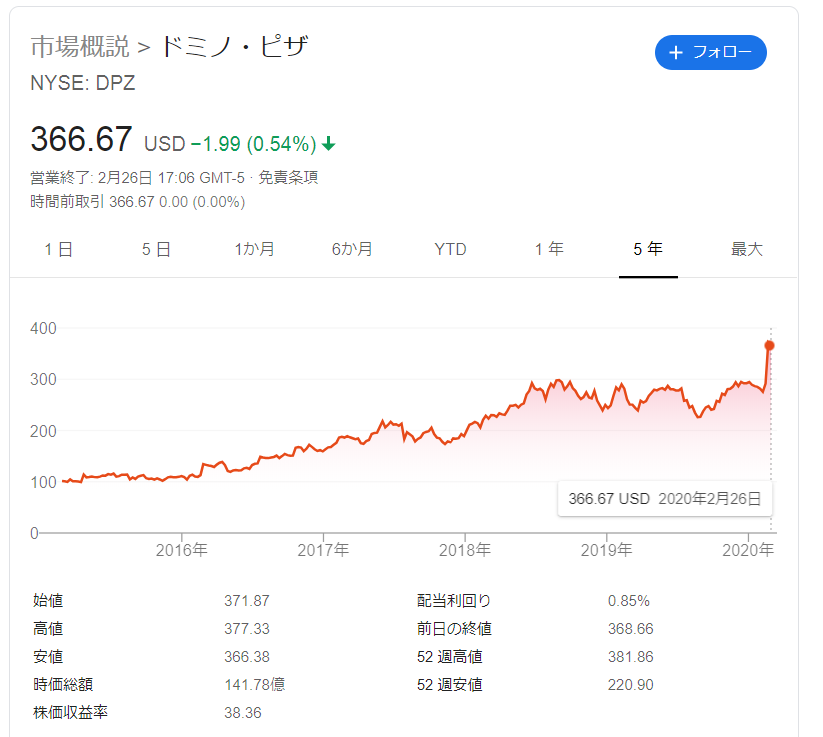Switch to the 5 日 chart range
Viewport: 823px width, 737px height.
pos(156,249)
